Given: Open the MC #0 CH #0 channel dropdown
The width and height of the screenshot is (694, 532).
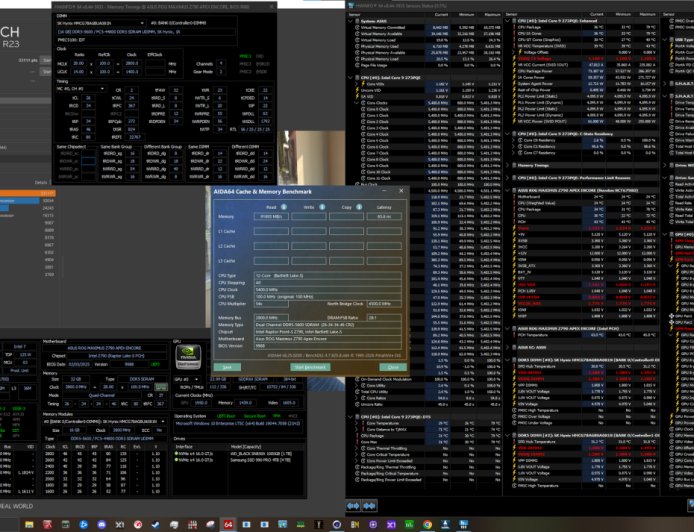Looking at the screenshot, I should click(81, 89).
